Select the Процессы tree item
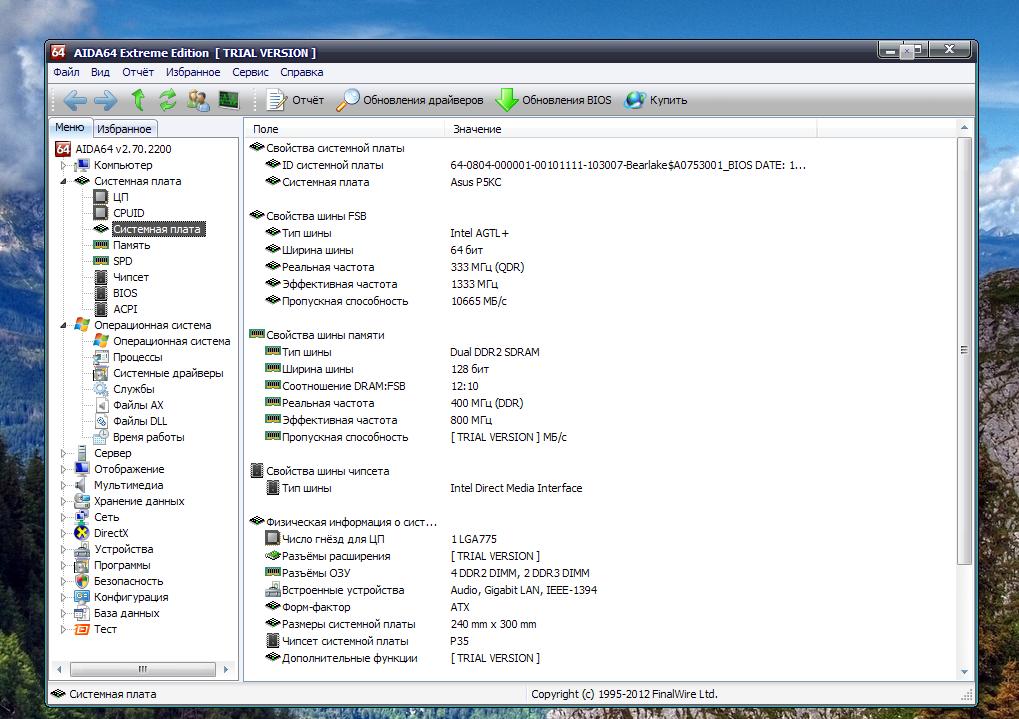This screenshot has width=1019, height=719. (138, 357)
